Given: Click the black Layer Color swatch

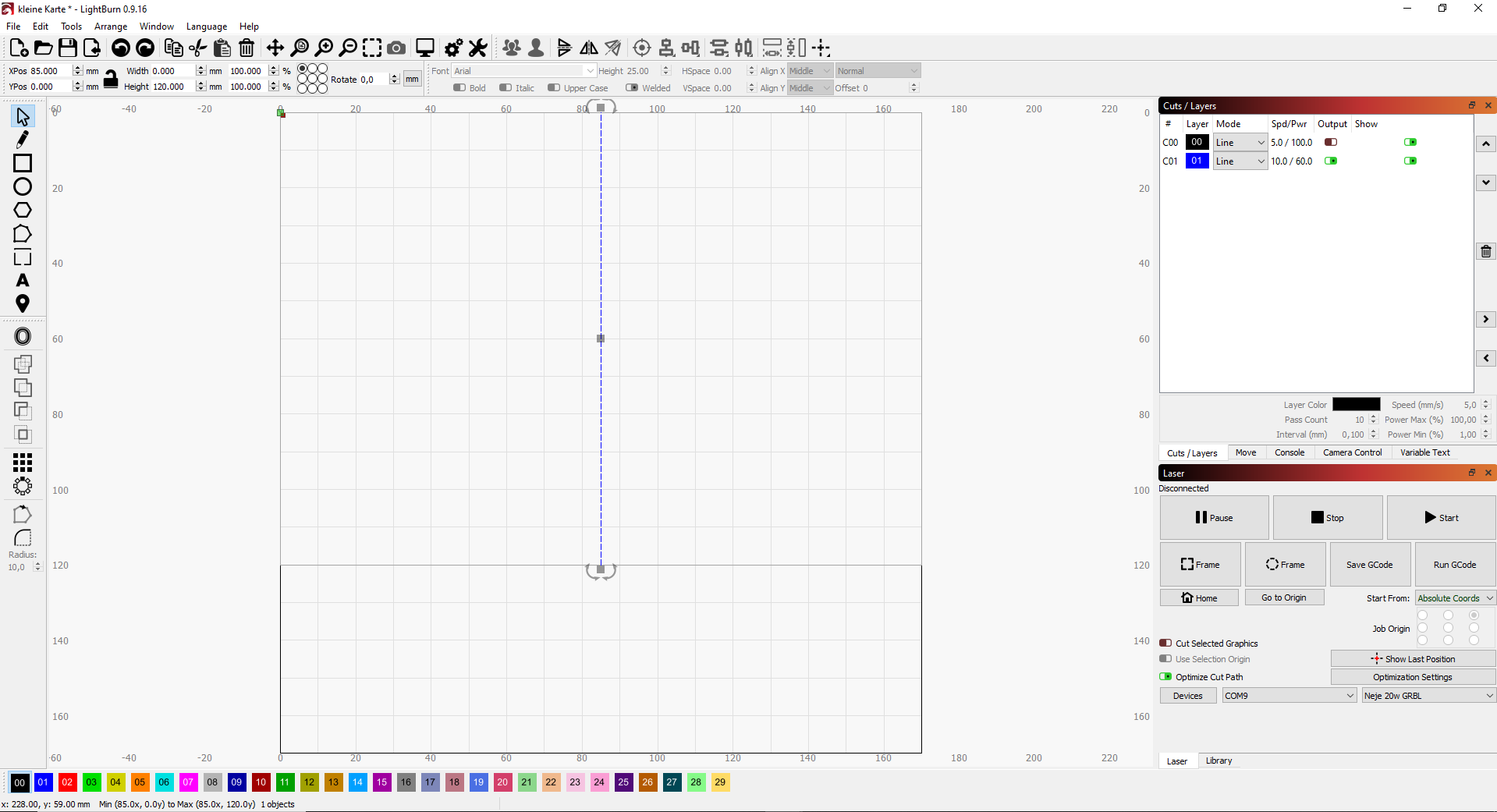Looking at the screenshot, I should (x=1357, y=404).
